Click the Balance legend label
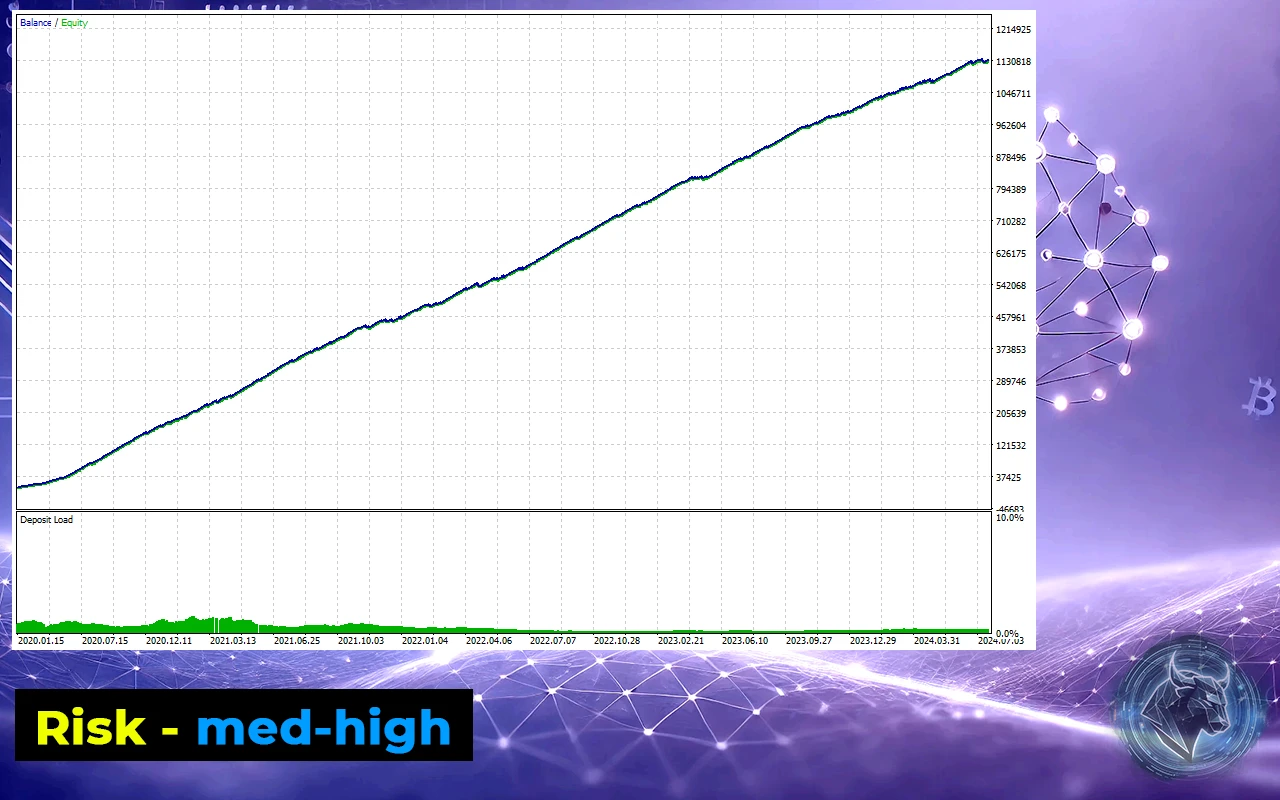This screenshot has height=800, width=1280. point(35,23)
